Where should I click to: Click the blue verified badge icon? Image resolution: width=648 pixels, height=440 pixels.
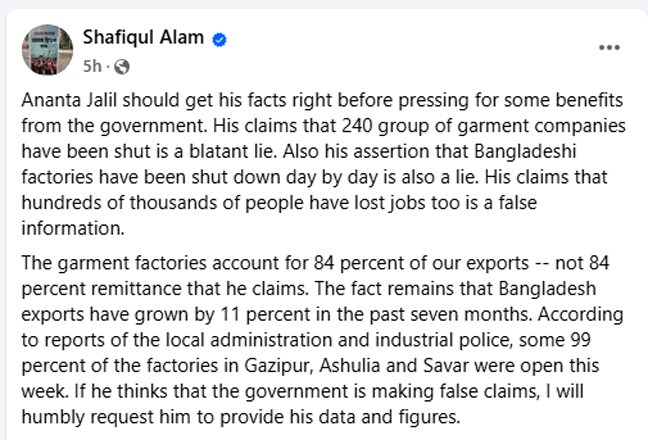coord(219,40)
